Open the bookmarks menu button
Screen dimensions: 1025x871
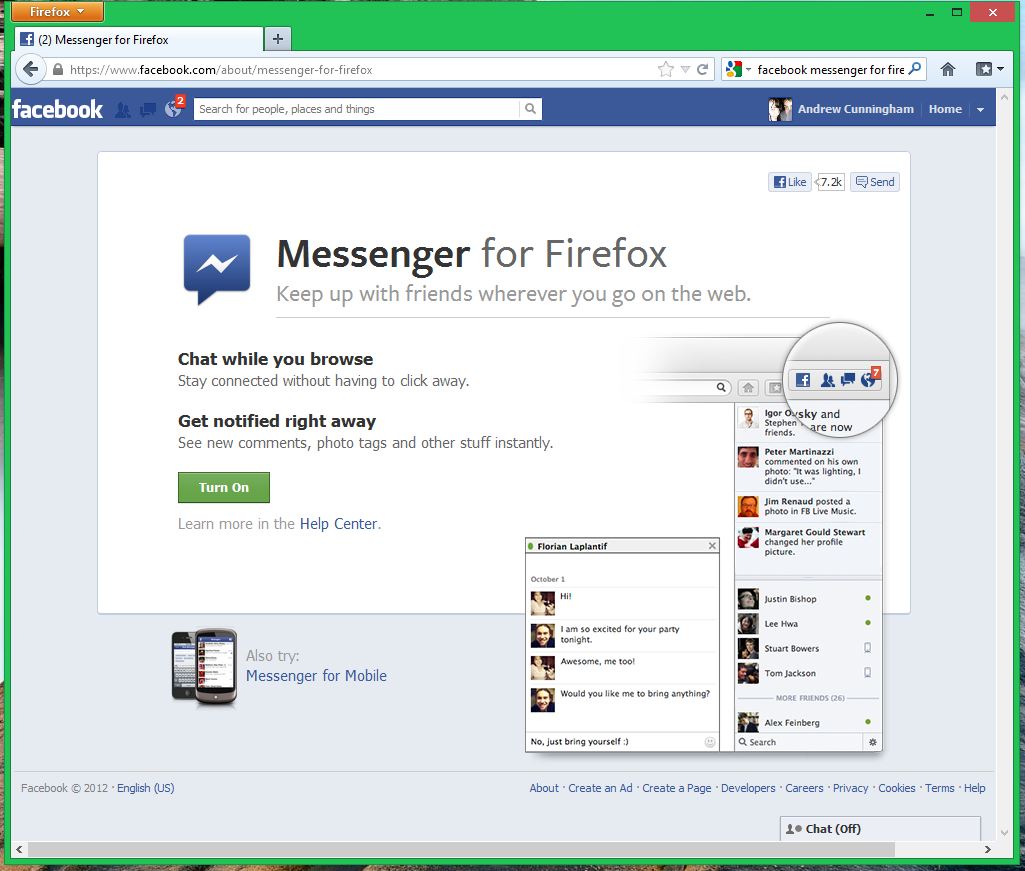coord(989,69)
